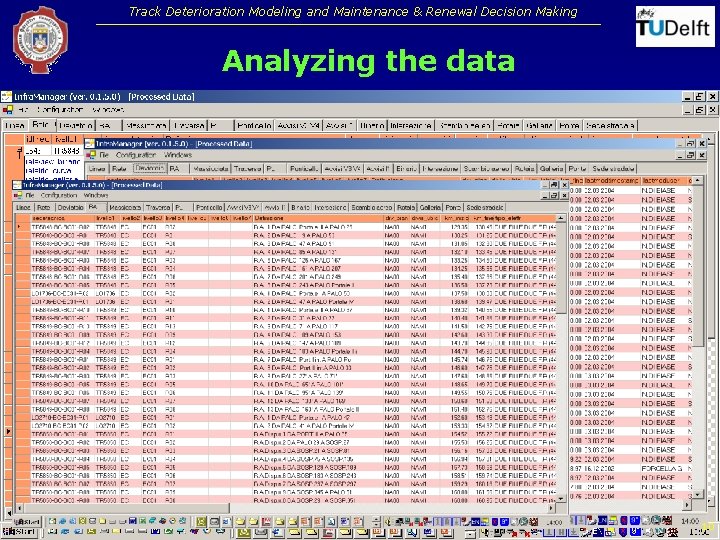Open the Intersezione tab in the back window
Viewport: 720px width, 540px height.
411,125
